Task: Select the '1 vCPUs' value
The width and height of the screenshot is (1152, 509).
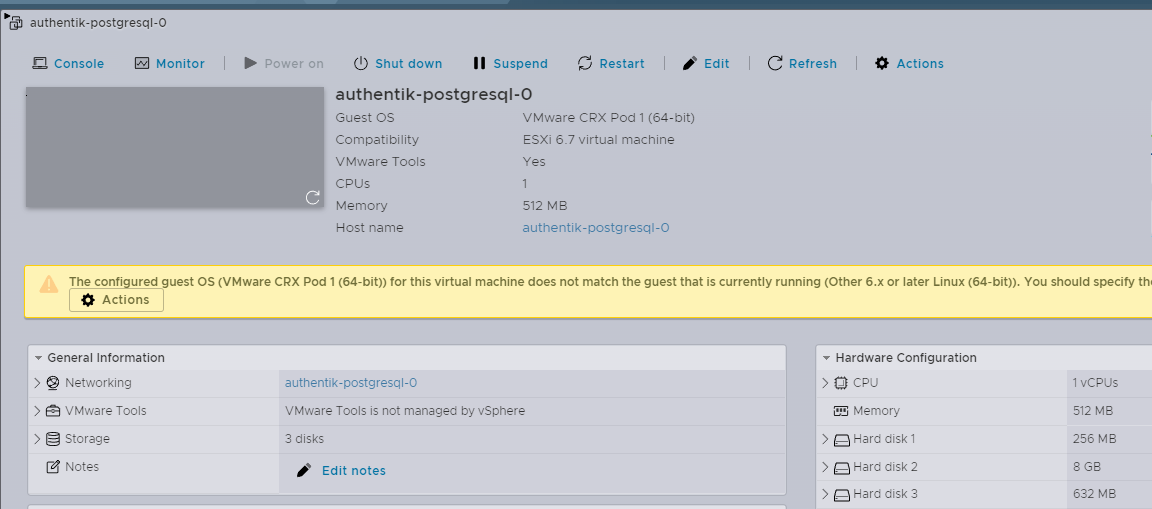Action: (x=1095, y=383)
